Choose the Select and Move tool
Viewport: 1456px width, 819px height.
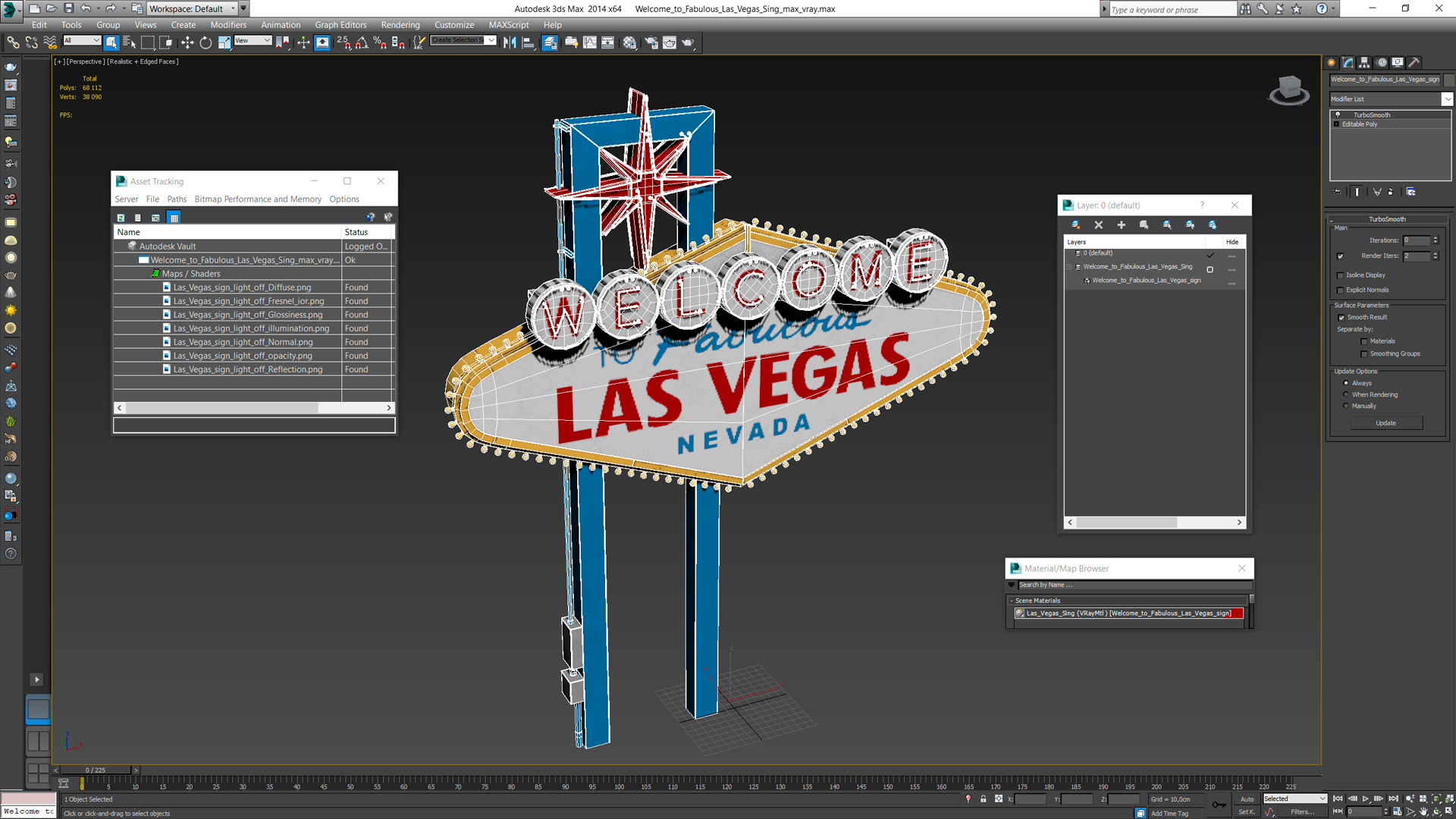point(187,42)
